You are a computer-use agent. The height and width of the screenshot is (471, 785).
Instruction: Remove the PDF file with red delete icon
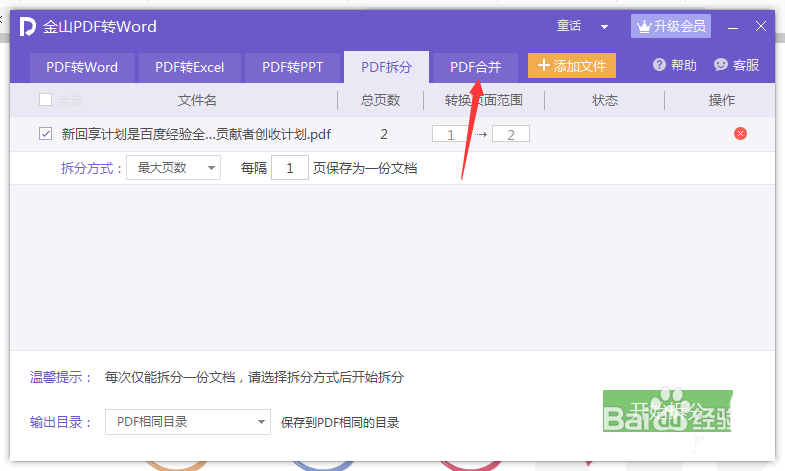[x=740, y=134]
